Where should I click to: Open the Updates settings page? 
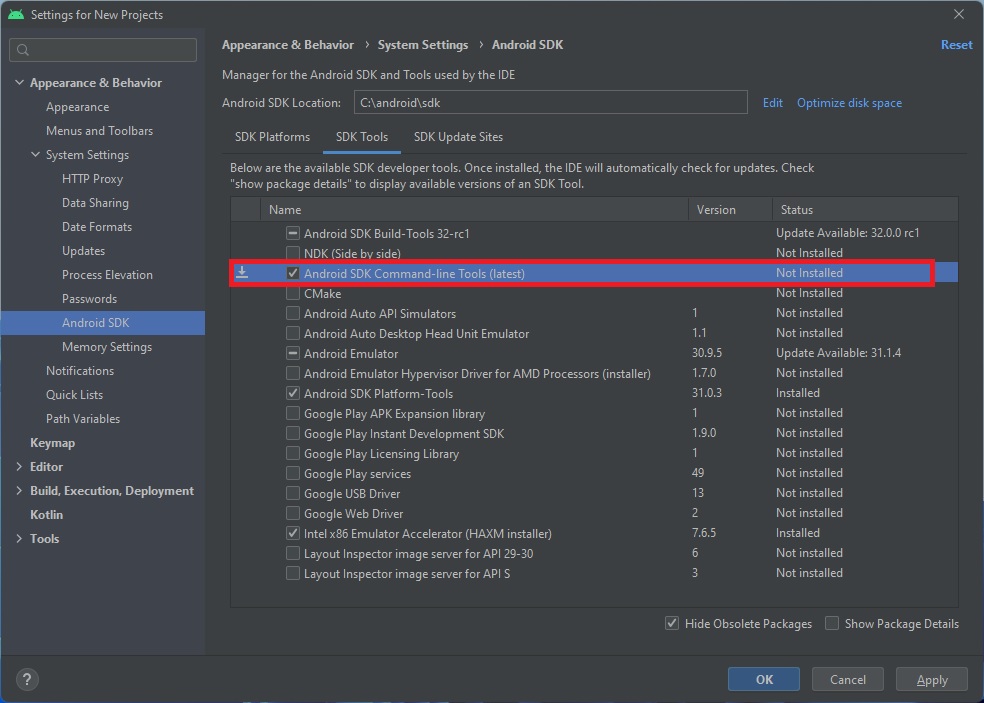tap(83, 250)
